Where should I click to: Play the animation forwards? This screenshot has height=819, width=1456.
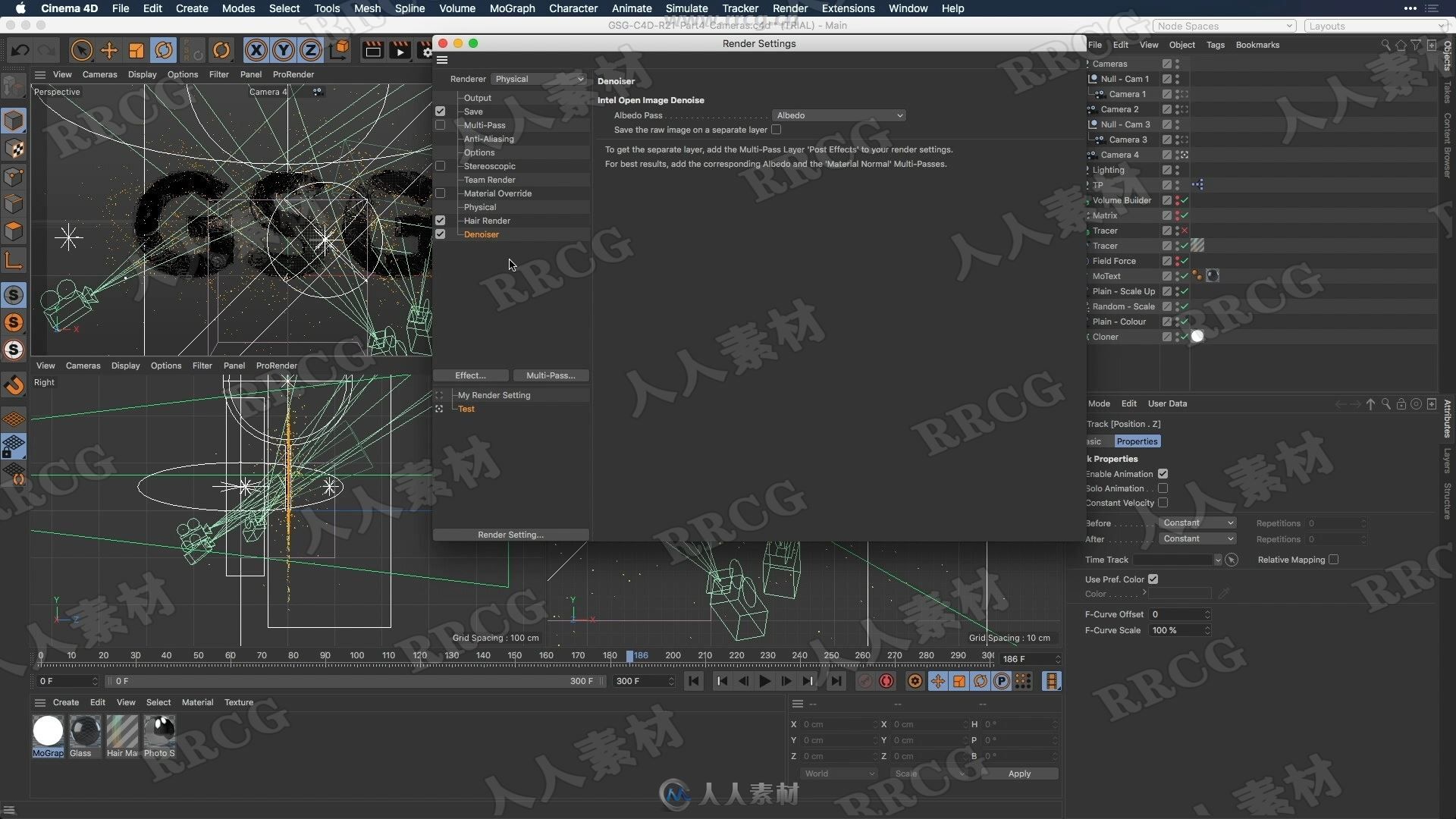(x=765, y=681)
